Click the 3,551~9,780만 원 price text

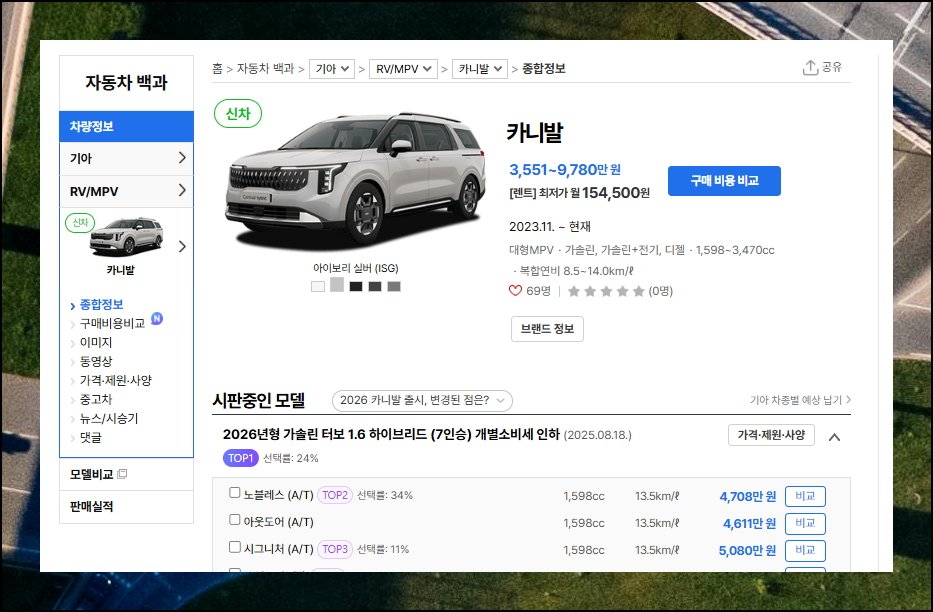coord(565,170)
